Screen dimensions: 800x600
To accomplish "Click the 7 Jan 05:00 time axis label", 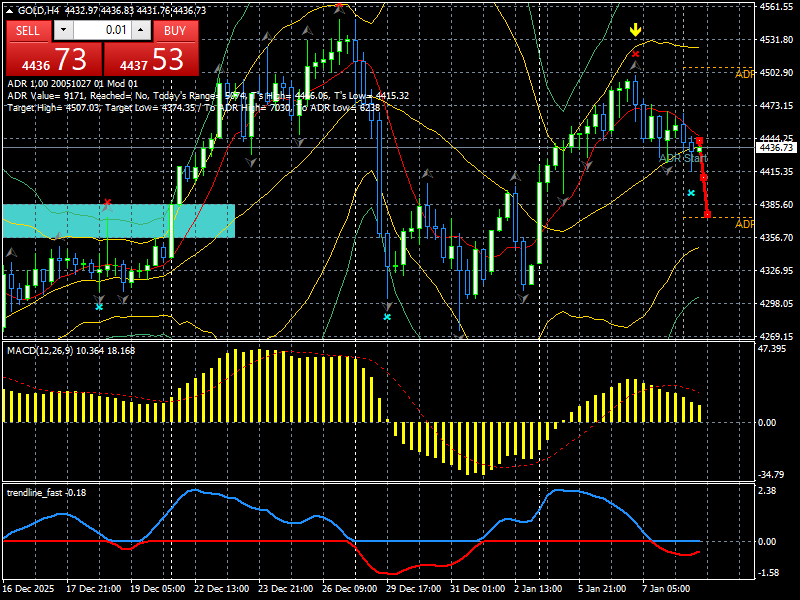I will tap(666, 588).
